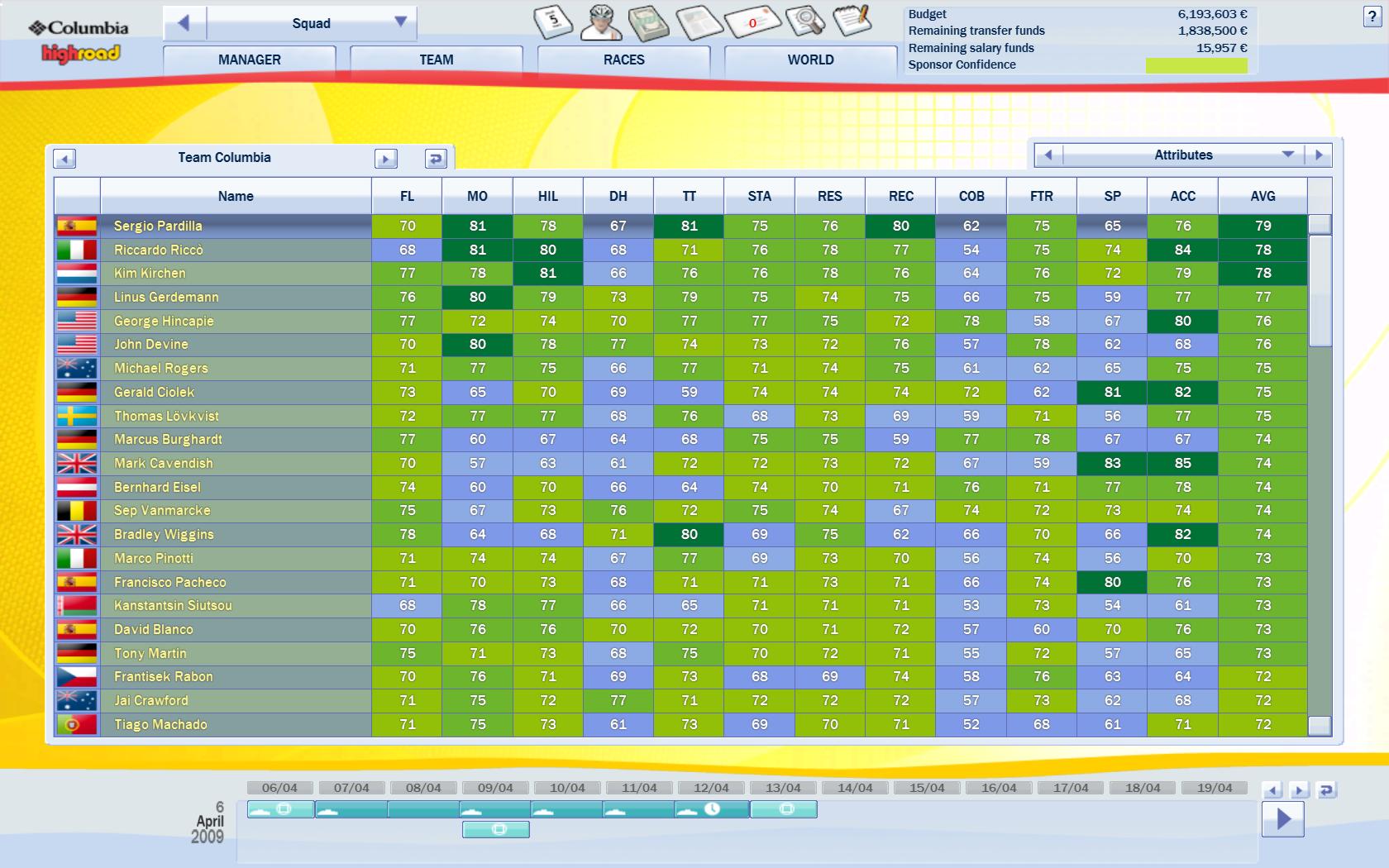The height and width of the screenshot is (868, 1389).
Task: Open the mail envelope inbox icon
Action: click(752, 22)
